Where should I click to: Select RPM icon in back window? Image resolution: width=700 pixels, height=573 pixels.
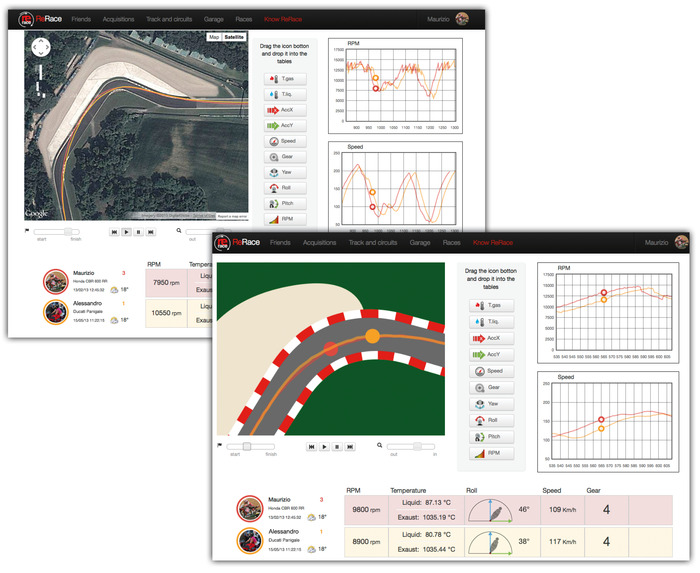pos(273,219)
